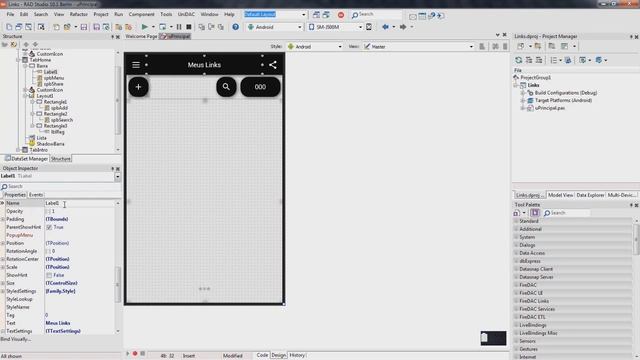Click the plus add button on the form
The height and width of the screenshot is (360, 640).
click(x=138, y=87)
